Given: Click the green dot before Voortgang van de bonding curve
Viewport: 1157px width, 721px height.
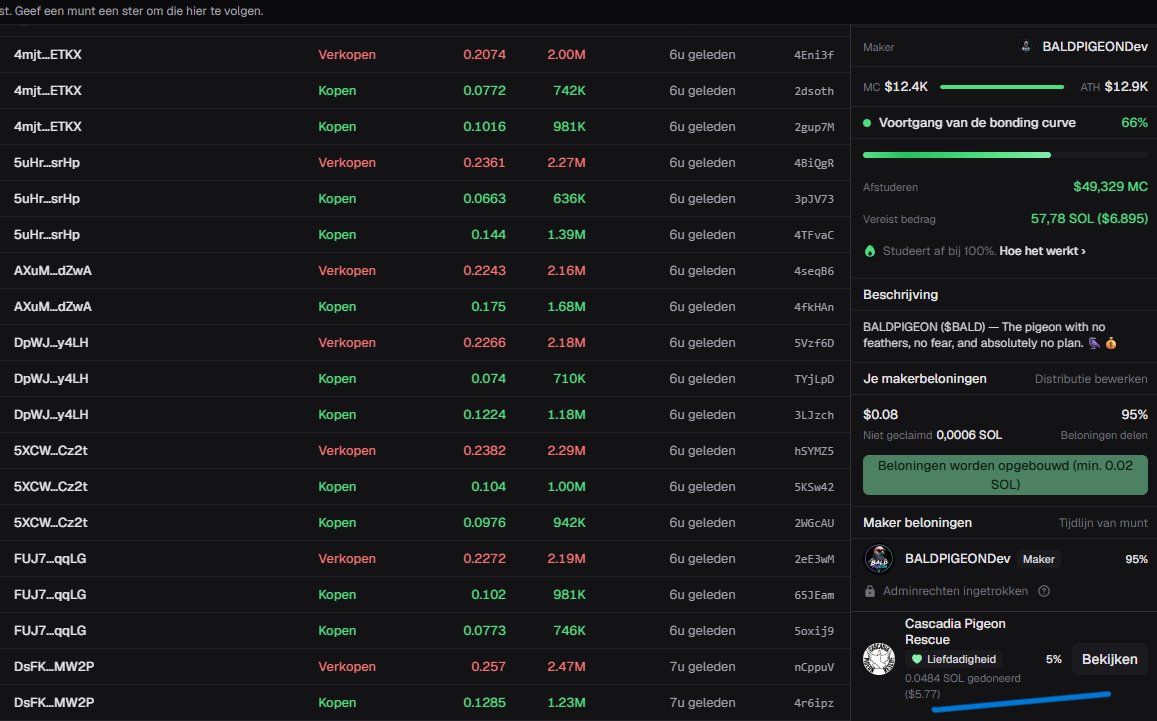Looking at the screenshot, I should coord(867,123).
